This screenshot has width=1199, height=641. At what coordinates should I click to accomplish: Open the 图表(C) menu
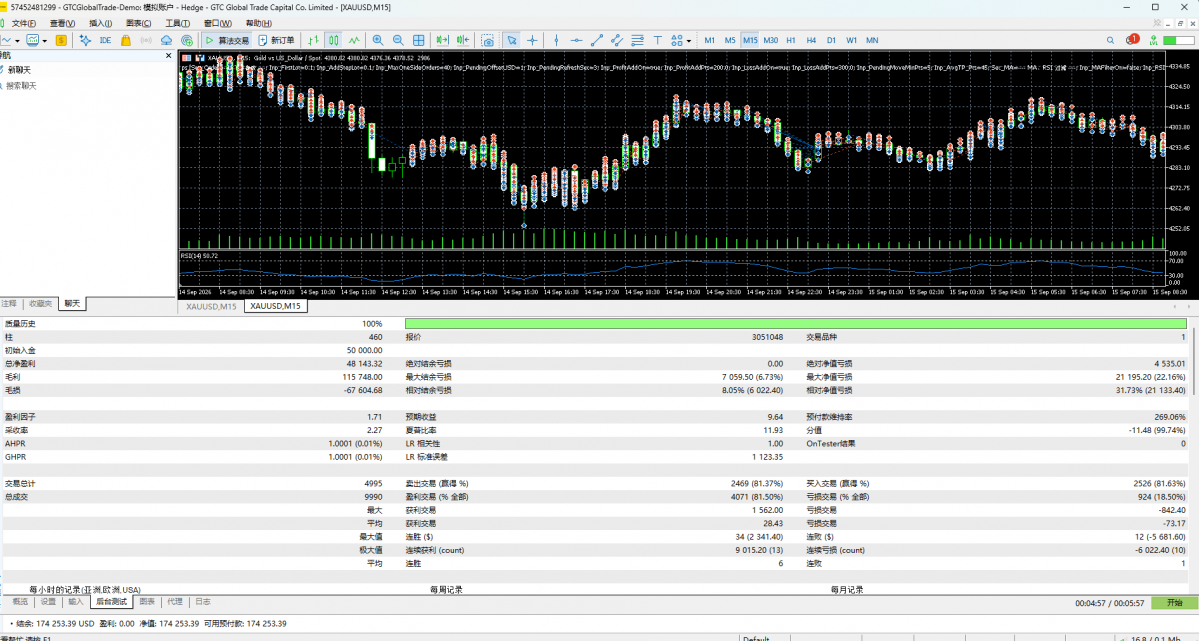click(x=138, y=23)
